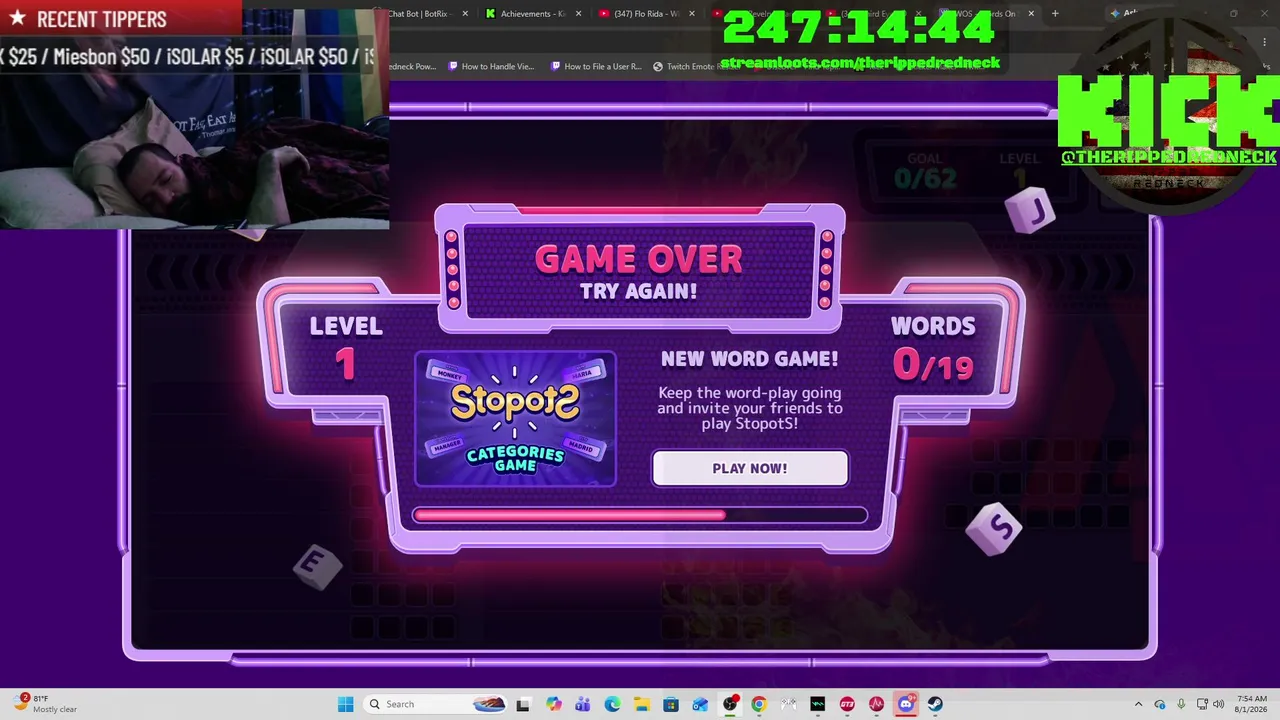The image size is (1280, 720).
Task: Show hidden system tray icons
Action: [x=1138, y=704]
